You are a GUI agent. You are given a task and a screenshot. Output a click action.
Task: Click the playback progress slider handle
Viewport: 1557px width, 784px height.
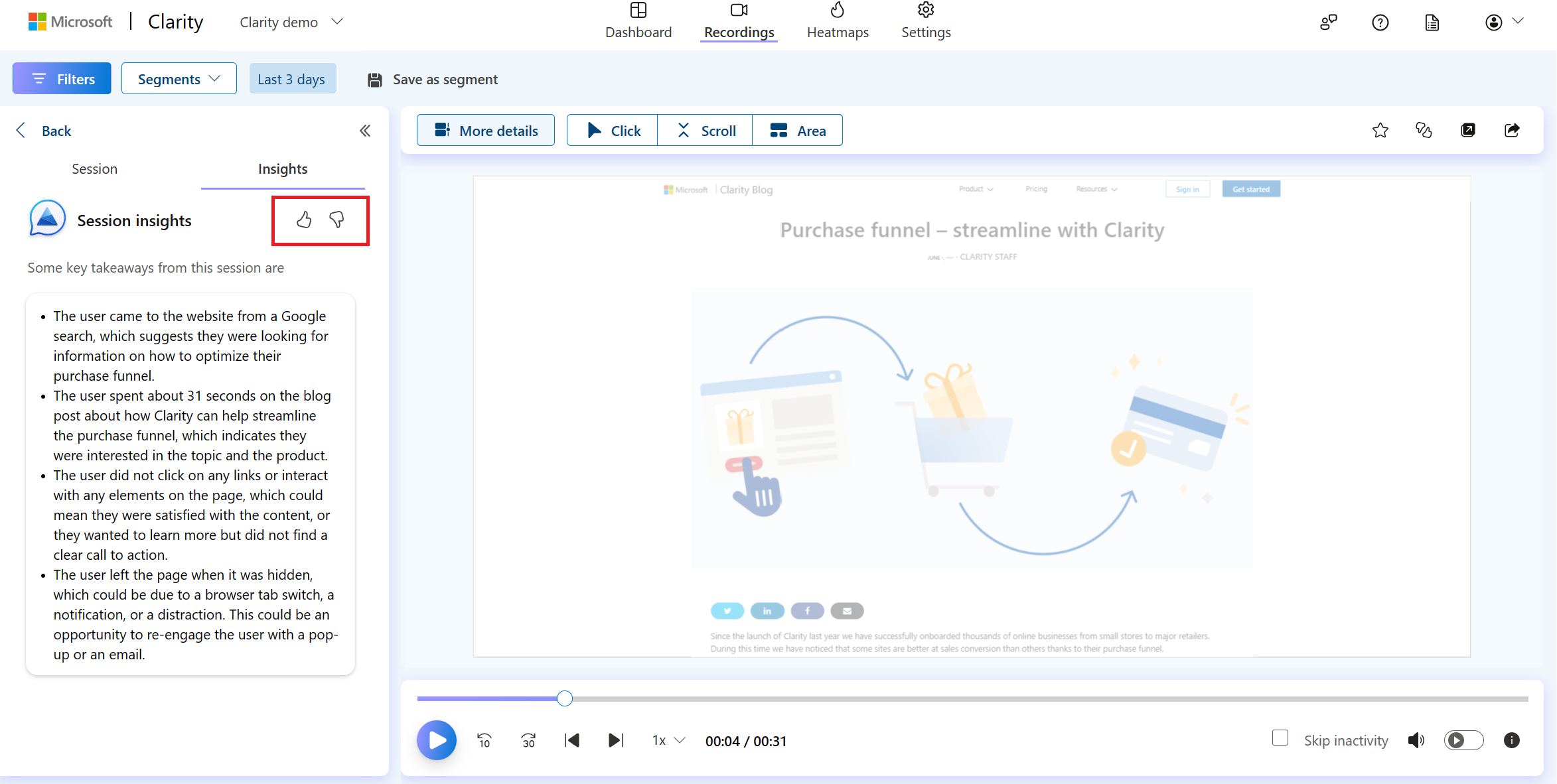565,698
